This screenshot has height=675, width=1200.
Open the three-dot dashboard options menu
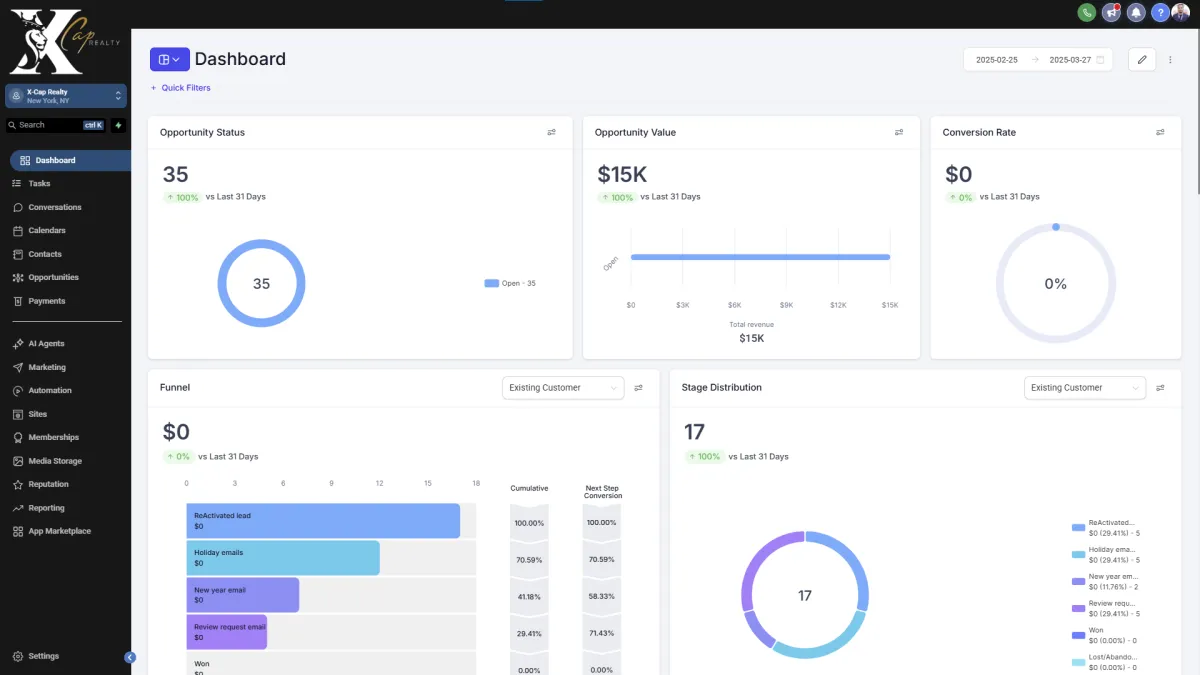[x=1171, y=60]
